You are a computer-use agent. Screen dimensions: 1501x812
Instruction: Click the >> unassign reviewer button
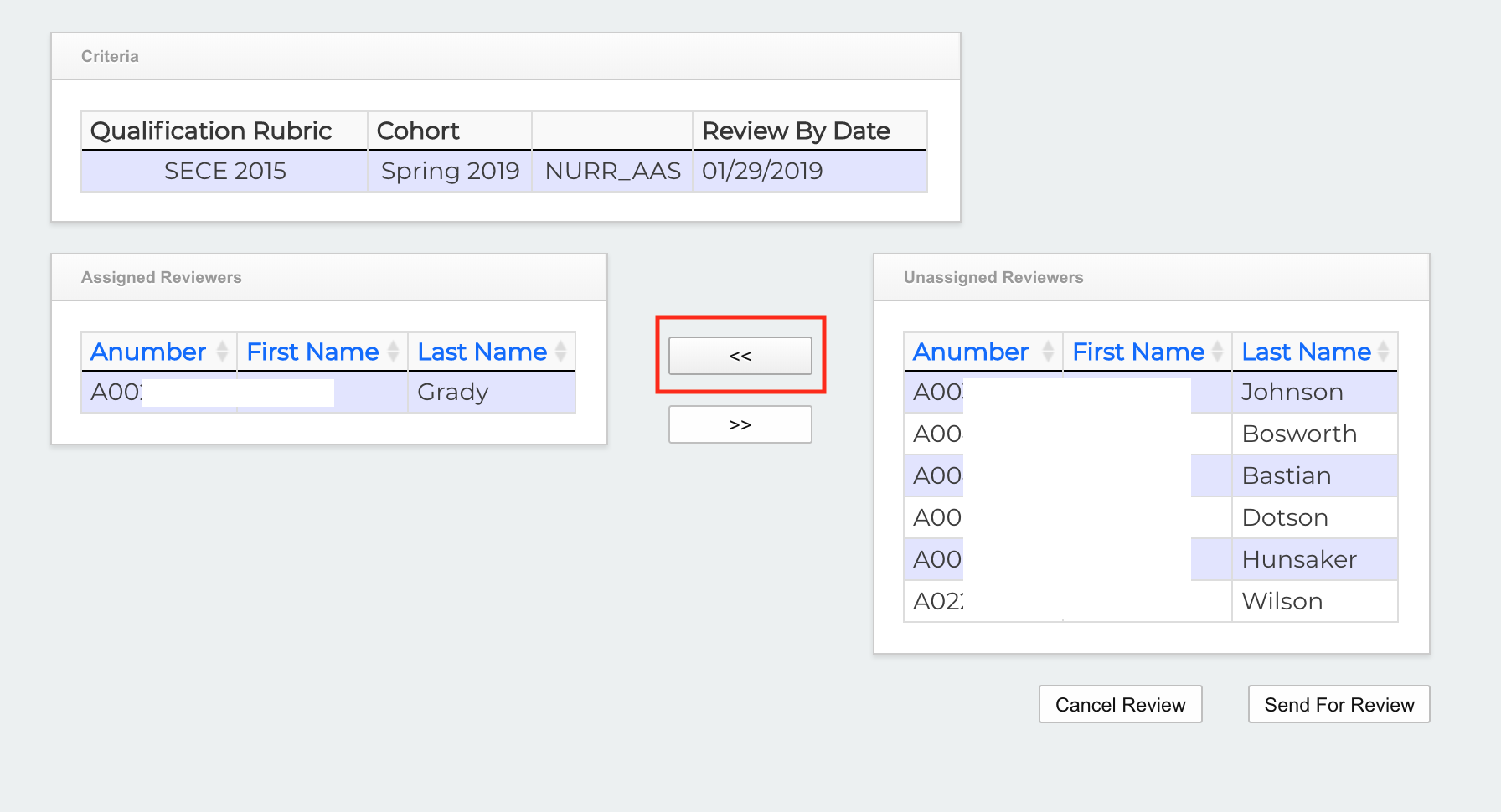pyautogui.click(x=740, y=424)
